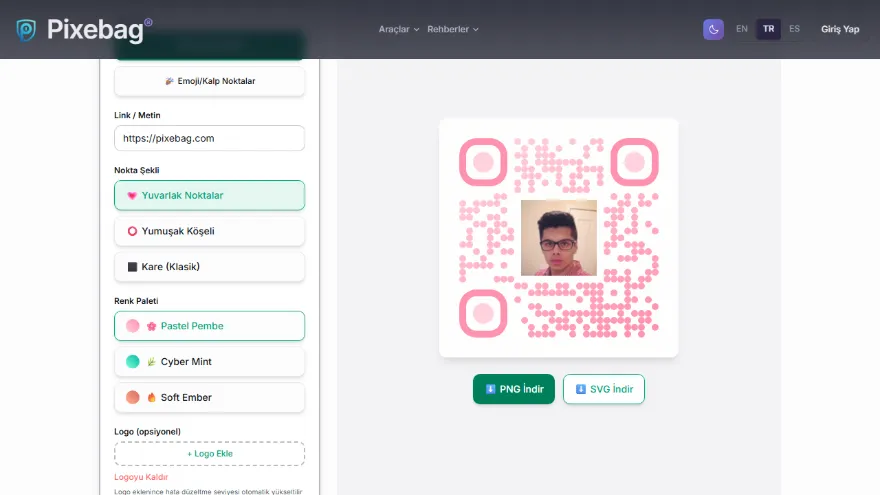Download QR with PNG İndir

(514, 389)
